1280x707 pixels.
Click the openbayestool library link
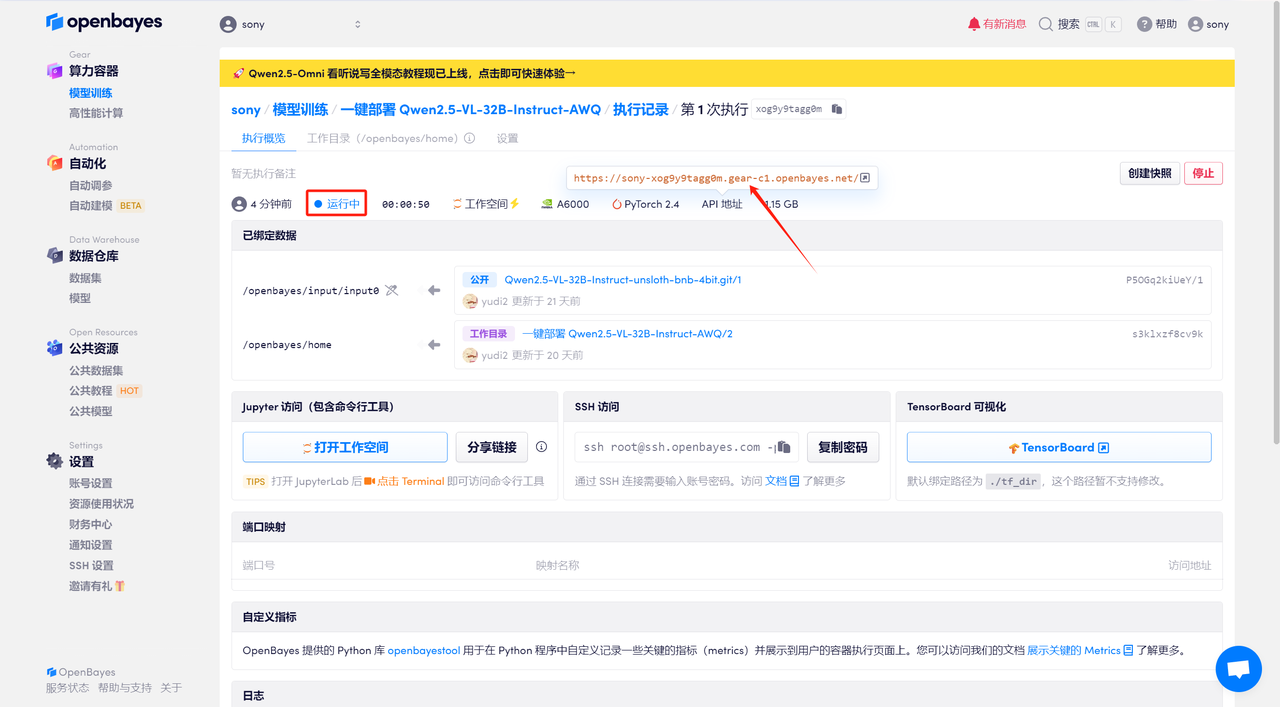[x=424, y=650]
